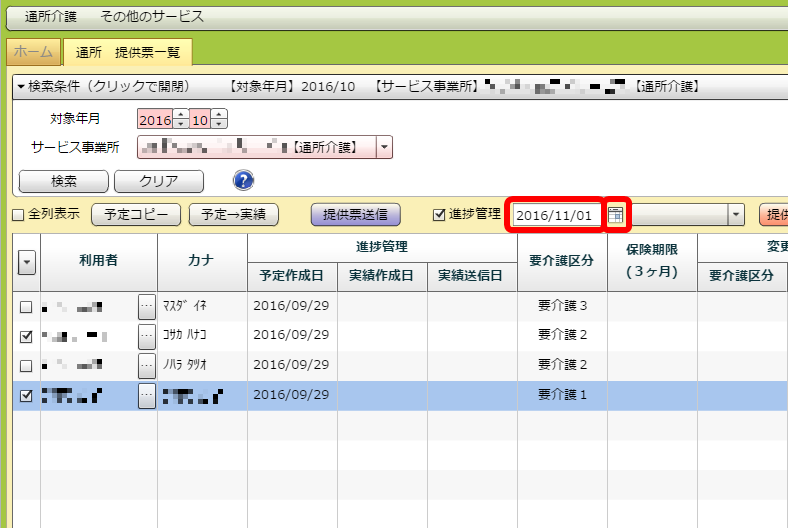Open the dropdown right of the date field
The image size is (788, 528).
[737, 214]
